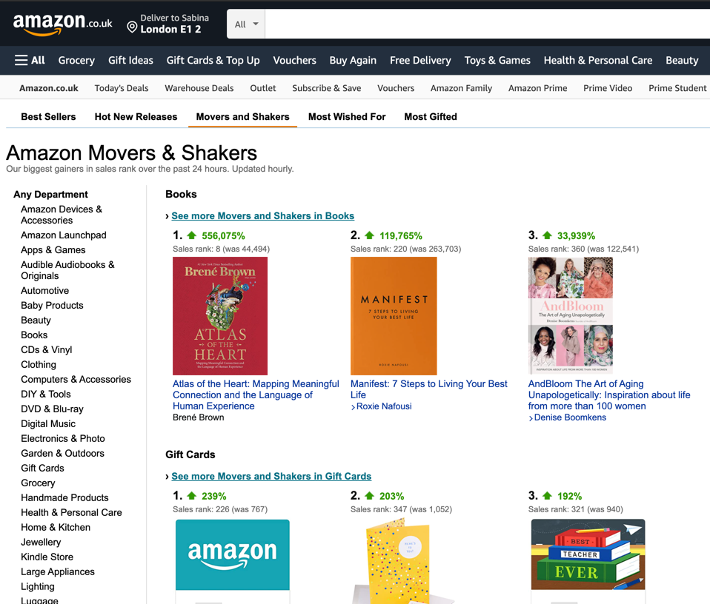710x604 pixels.
Task: Select Computers & Accessories department
Action: [x=76, y=379]
